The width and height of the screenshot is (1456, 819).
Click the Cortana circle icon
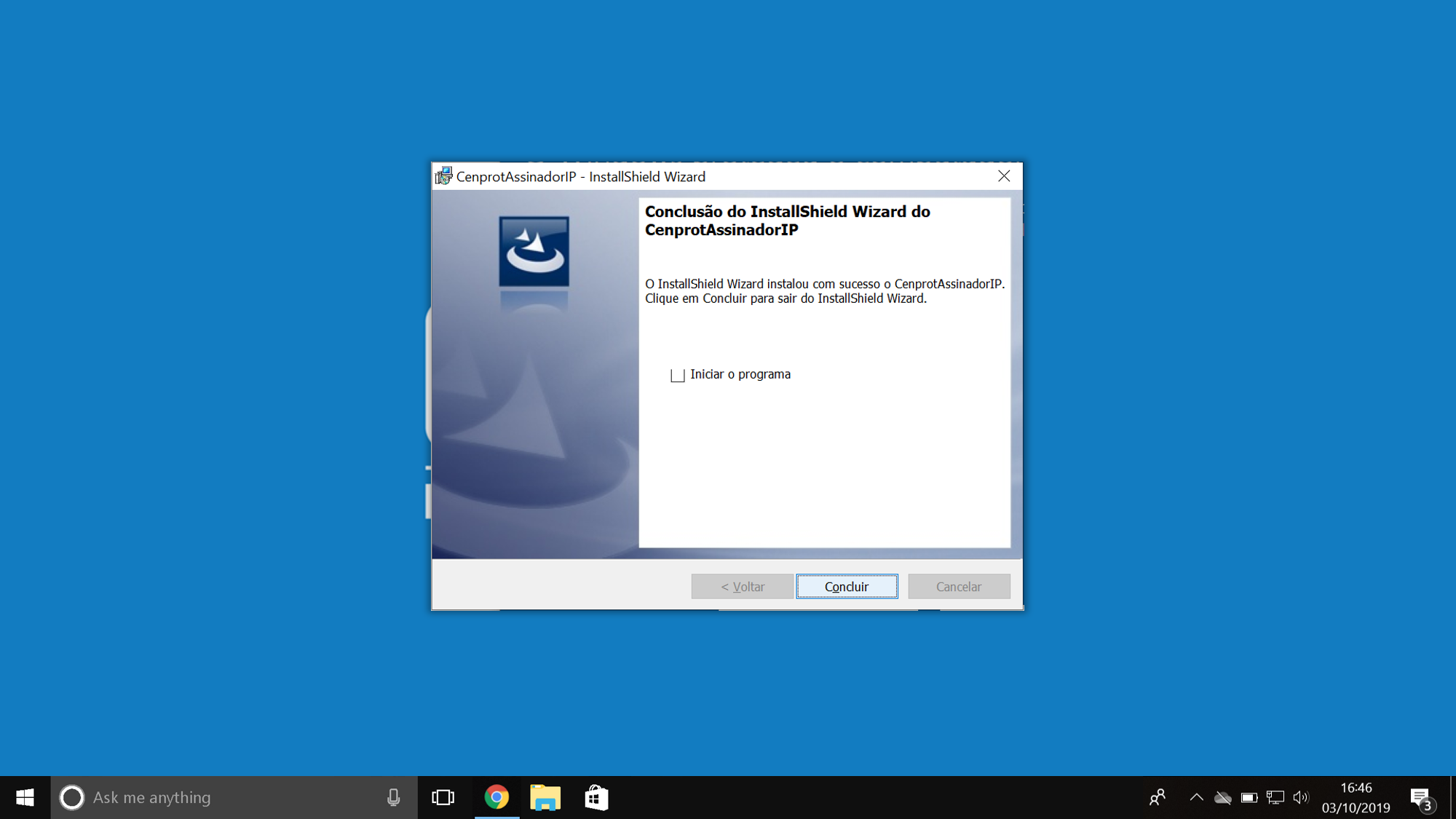click(x=71, y=798)
